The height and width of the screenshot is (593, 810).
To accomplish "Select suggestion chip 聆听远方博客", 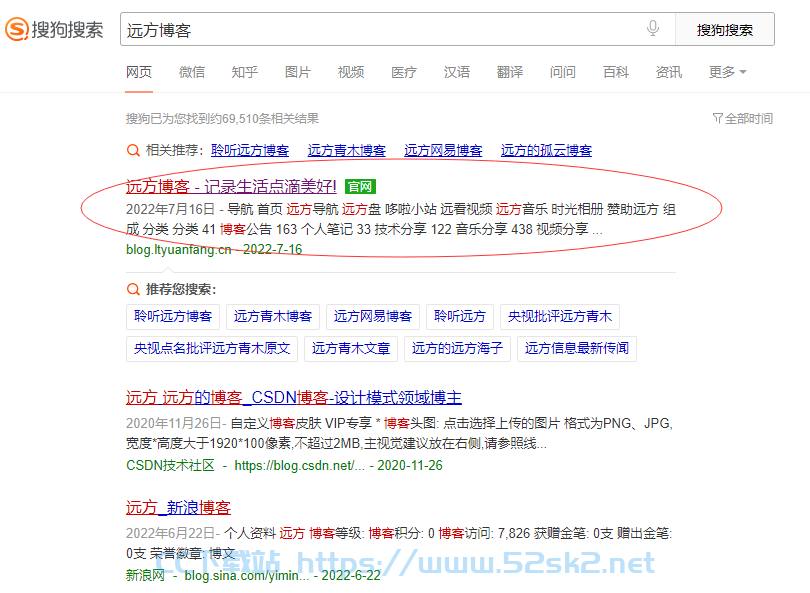I will [x=173, y=316].
